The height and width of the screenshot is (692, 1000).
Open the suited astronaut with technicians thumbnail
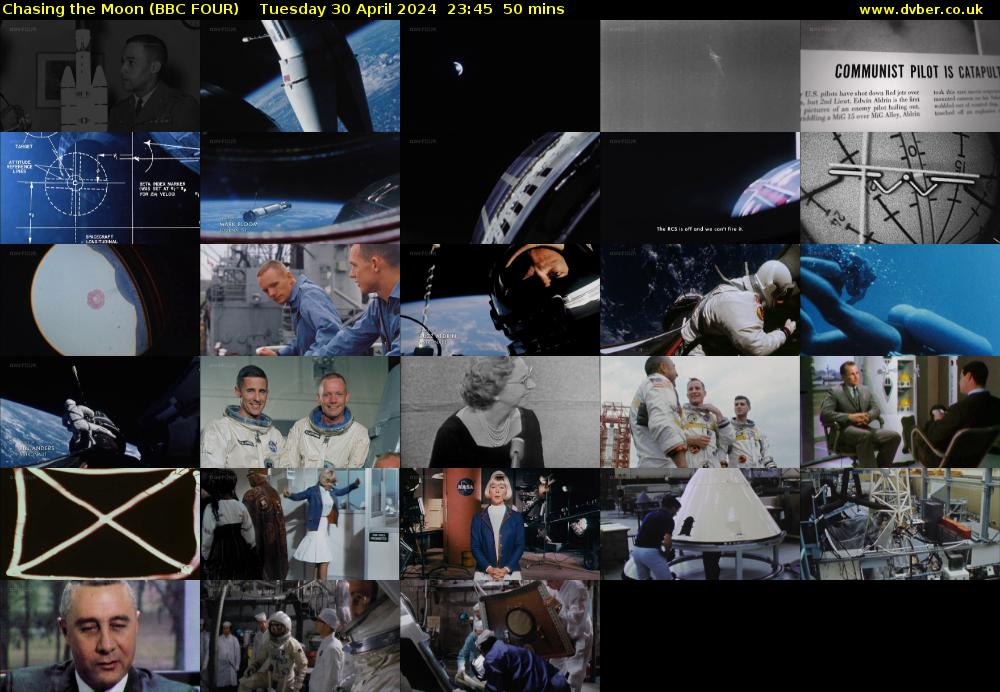pyautogui.click(x=300, y=636)
